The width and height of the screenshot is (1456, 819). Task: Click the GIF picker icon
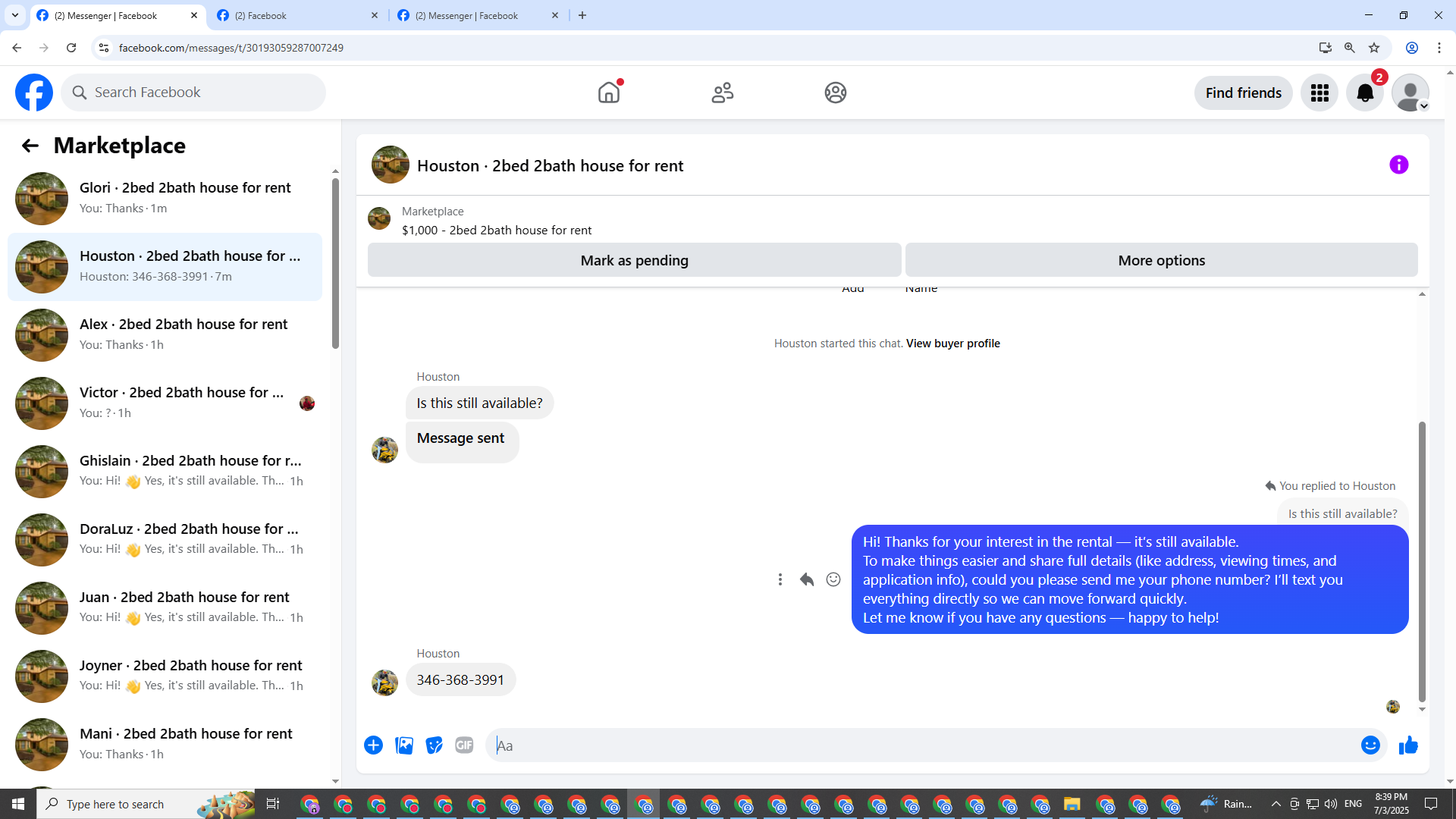coord(464,745)
